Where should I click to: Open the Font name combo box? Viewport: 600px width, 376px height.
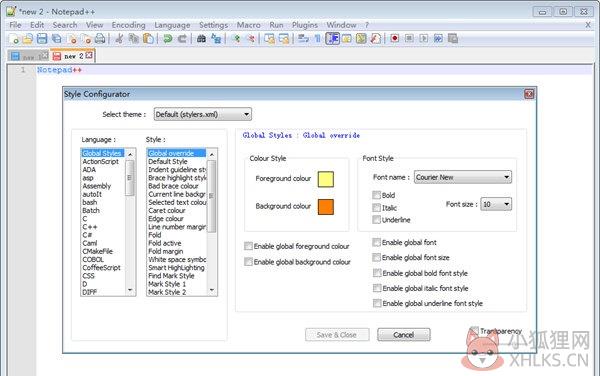pyautogui.click(x=463, y=177)
